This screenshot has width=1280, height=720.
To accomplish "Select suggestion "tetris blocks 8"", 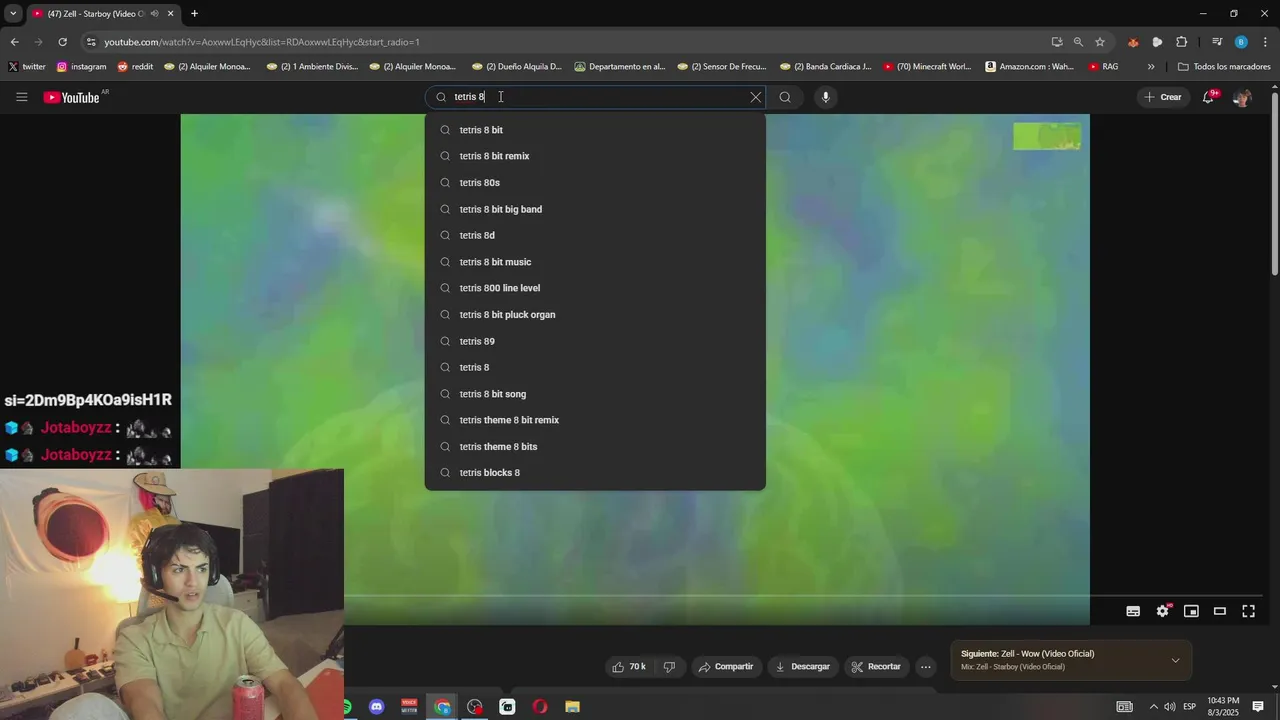I will pyautogui.click(x=595, y=473).
